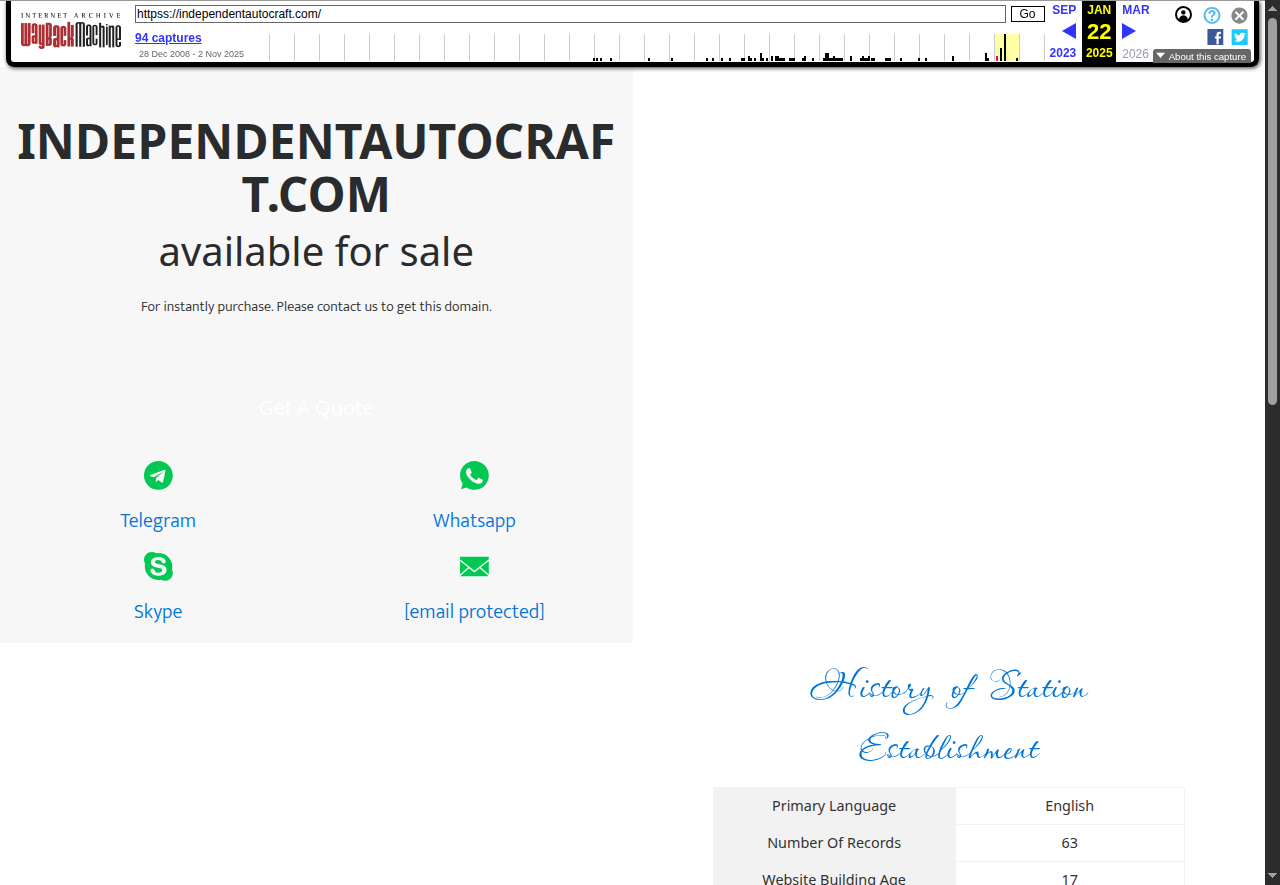Image resolution: width=1280 pixels, height=885 pixels.
Task: Click the green email envelope icon
Action: 474,567
